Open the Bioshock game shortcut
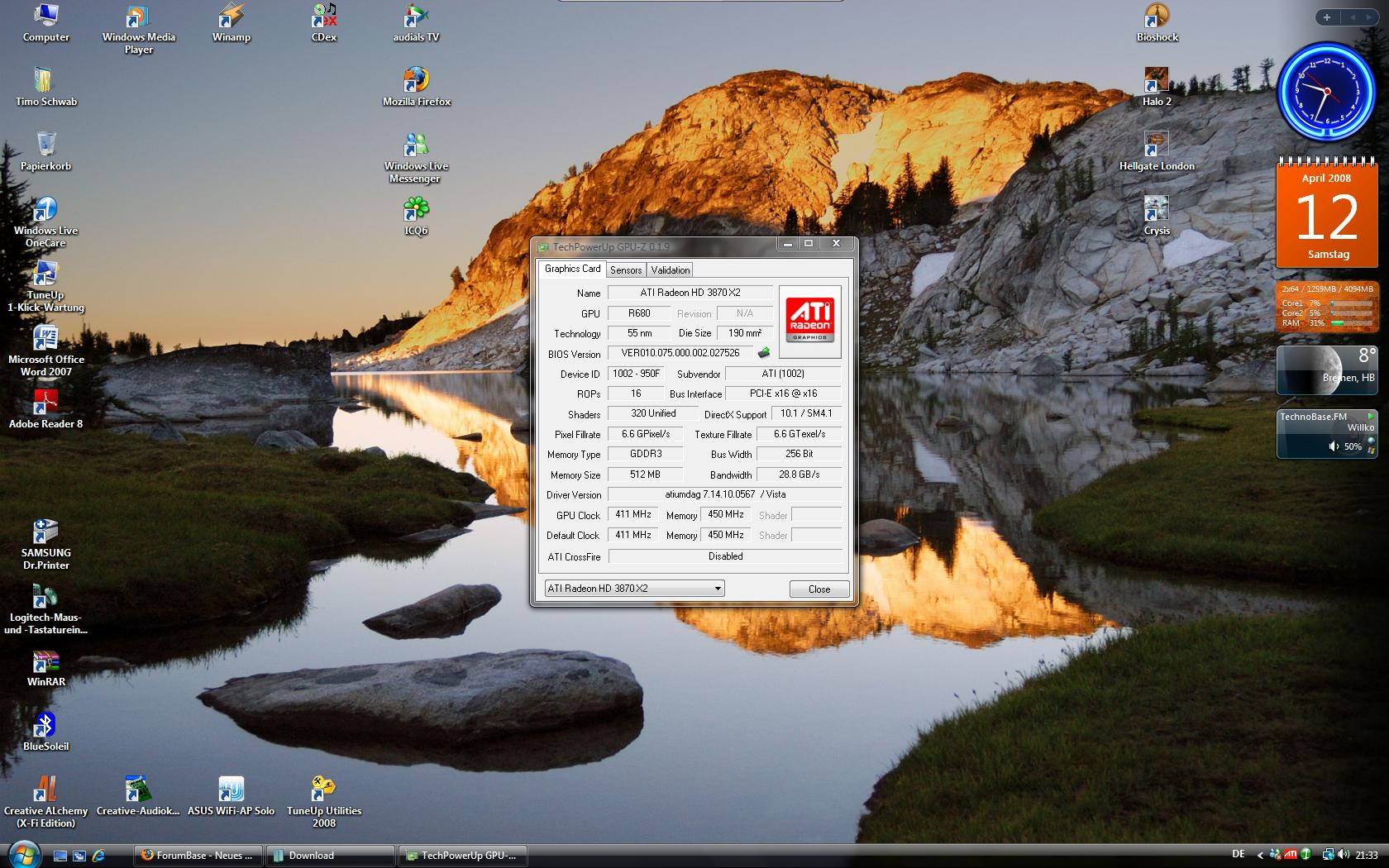The image size is (1389, 868). pos(1157,23)
